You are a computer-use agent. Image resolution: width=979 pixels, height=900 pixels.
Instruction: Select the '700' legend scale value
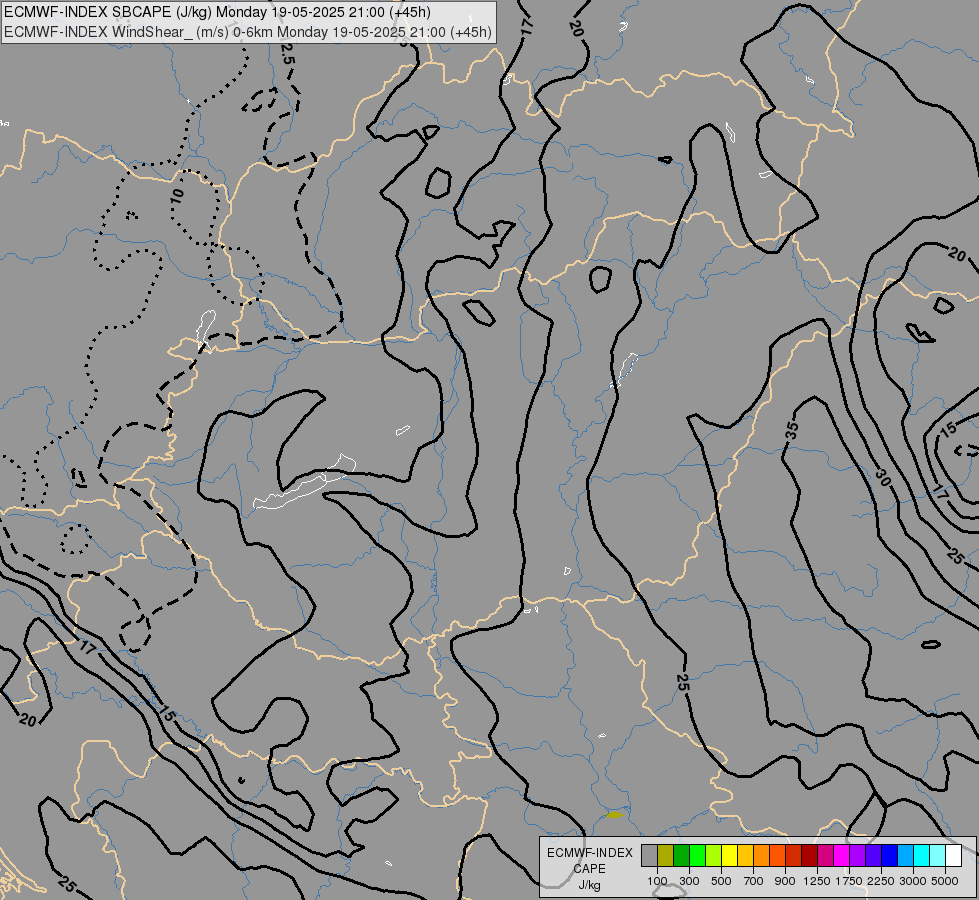[x=754, y=881]
